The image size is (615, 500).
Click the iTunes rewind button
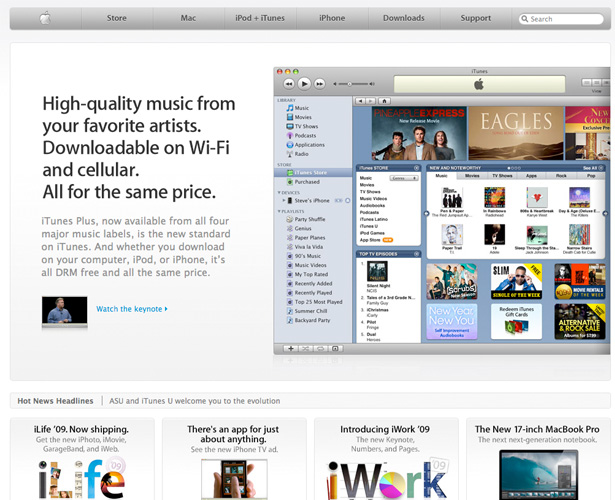289,84
